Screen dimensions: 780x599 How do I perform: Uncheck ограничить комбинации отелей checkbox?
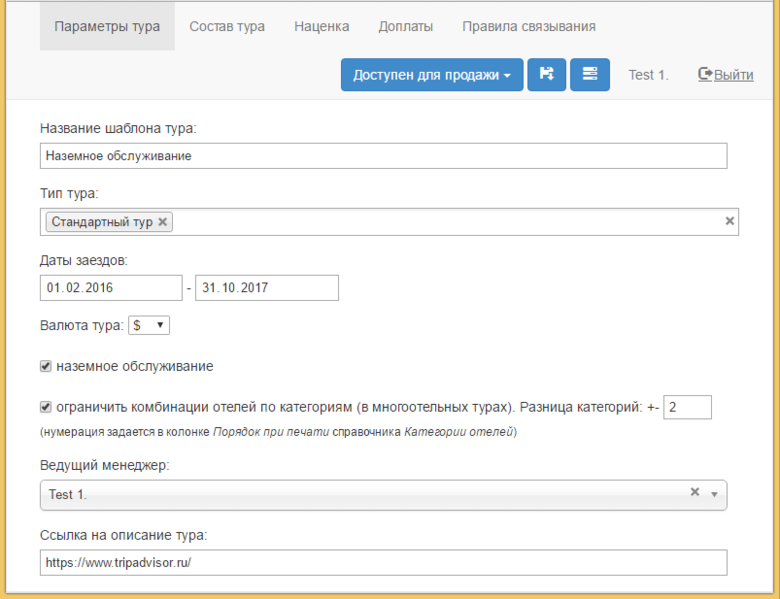(x=46, y=407)
